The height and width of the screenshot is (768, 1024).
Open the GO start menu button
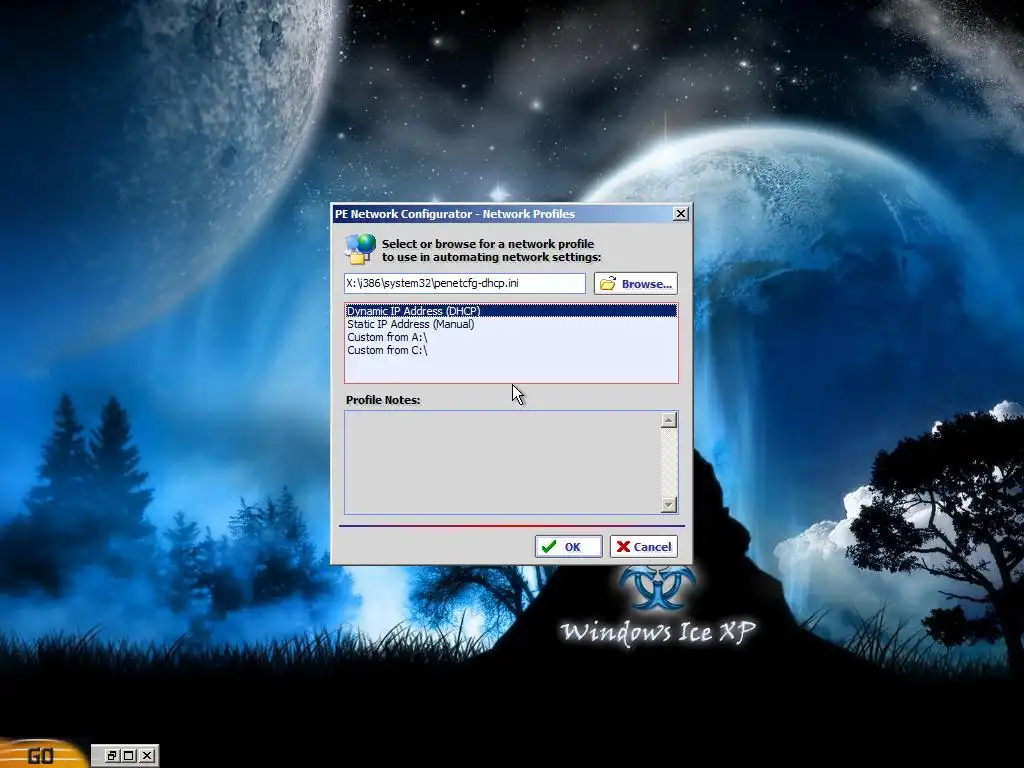coord(40,755)
